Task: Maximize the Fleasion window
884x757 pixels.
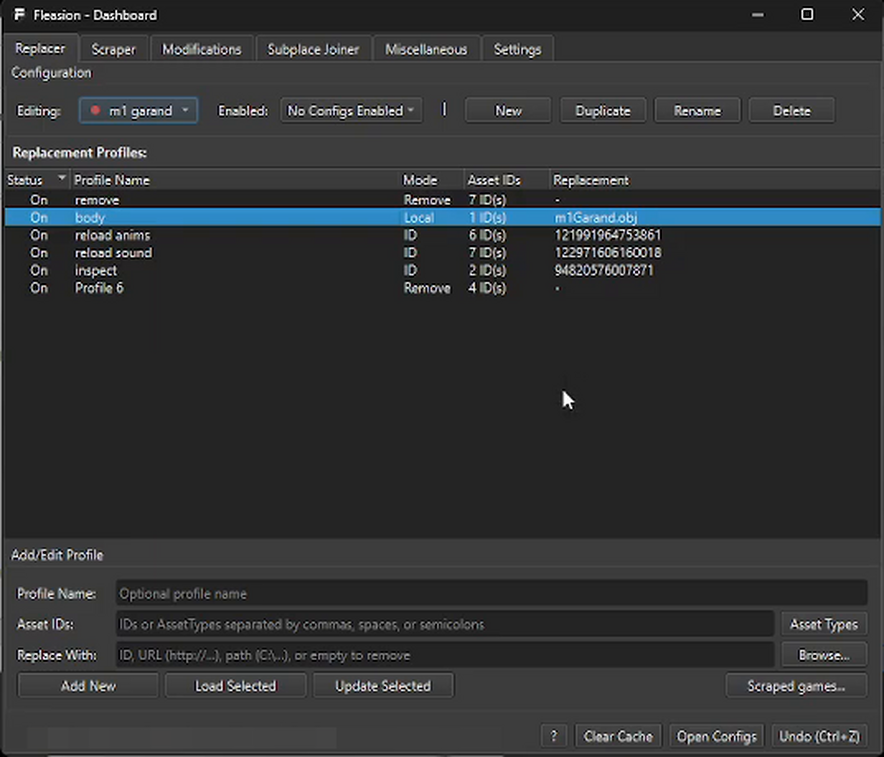Action: point(807,15)
